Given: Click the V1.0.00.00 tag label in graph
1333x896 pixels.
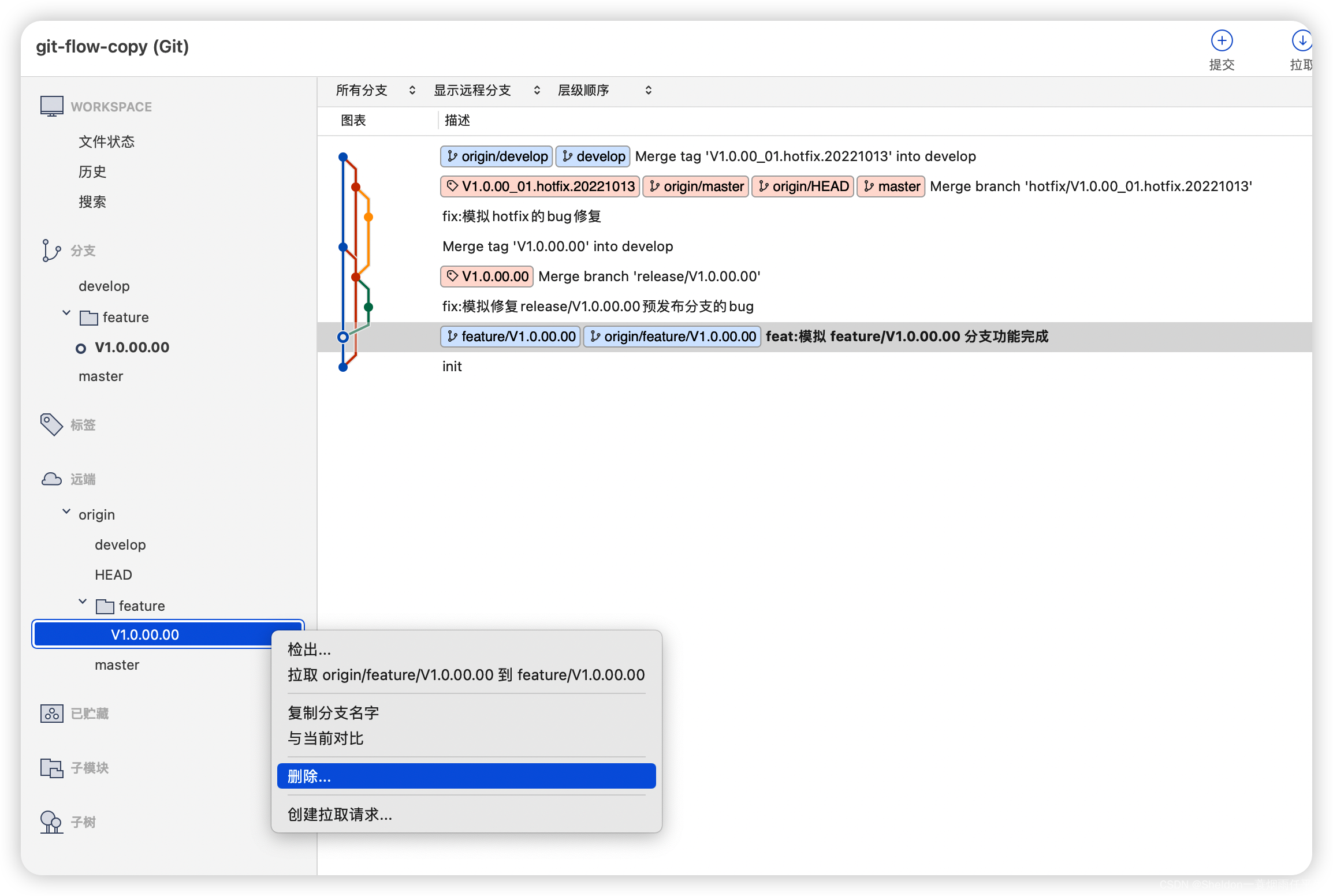Looking at the screenshot, I should (x=487, y=277).
